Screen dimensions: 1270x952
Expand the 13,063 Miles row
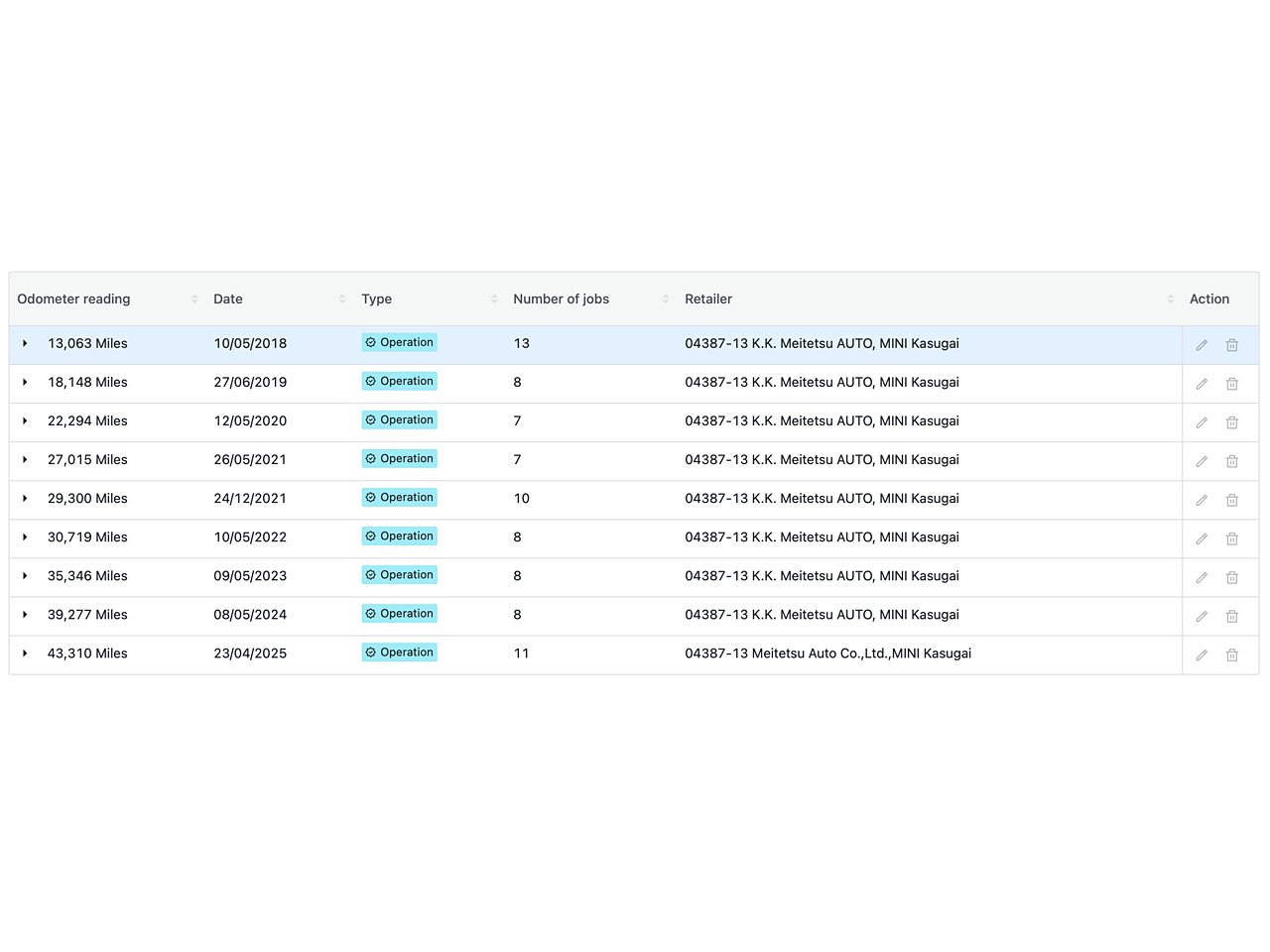[x=25, y=343]
